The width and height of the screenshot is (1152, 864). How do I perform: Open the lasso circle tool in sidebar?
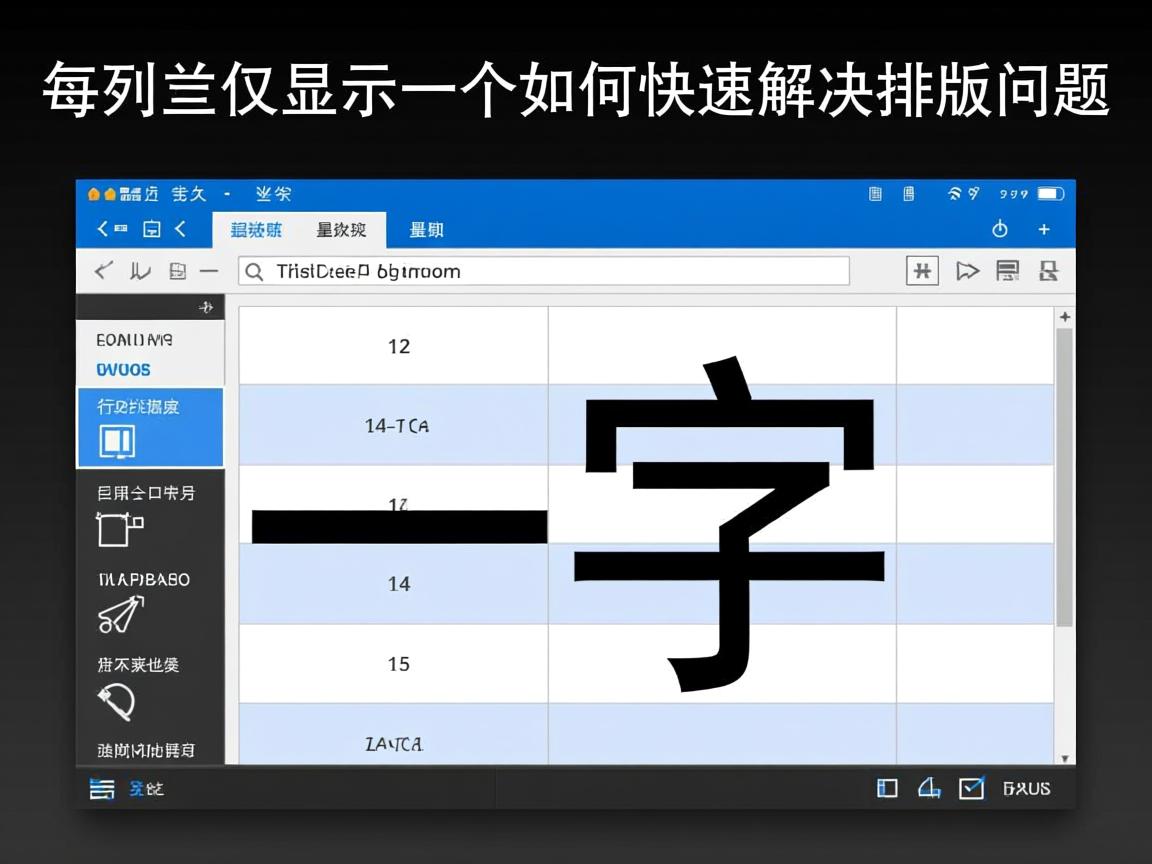click(117, 702)
